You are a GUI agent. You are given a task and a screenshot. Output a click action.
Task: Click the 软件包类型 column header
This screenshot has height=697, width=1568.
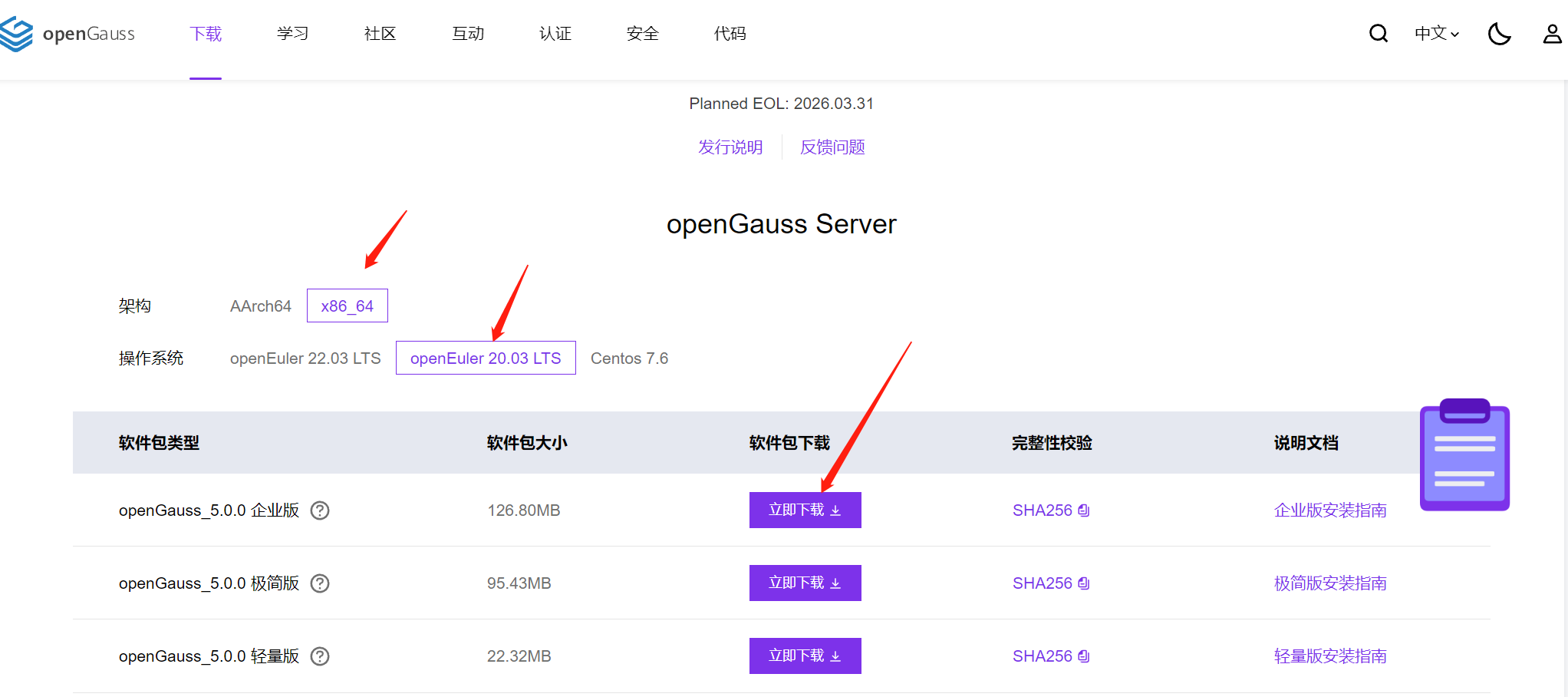(x=159, y=443)
